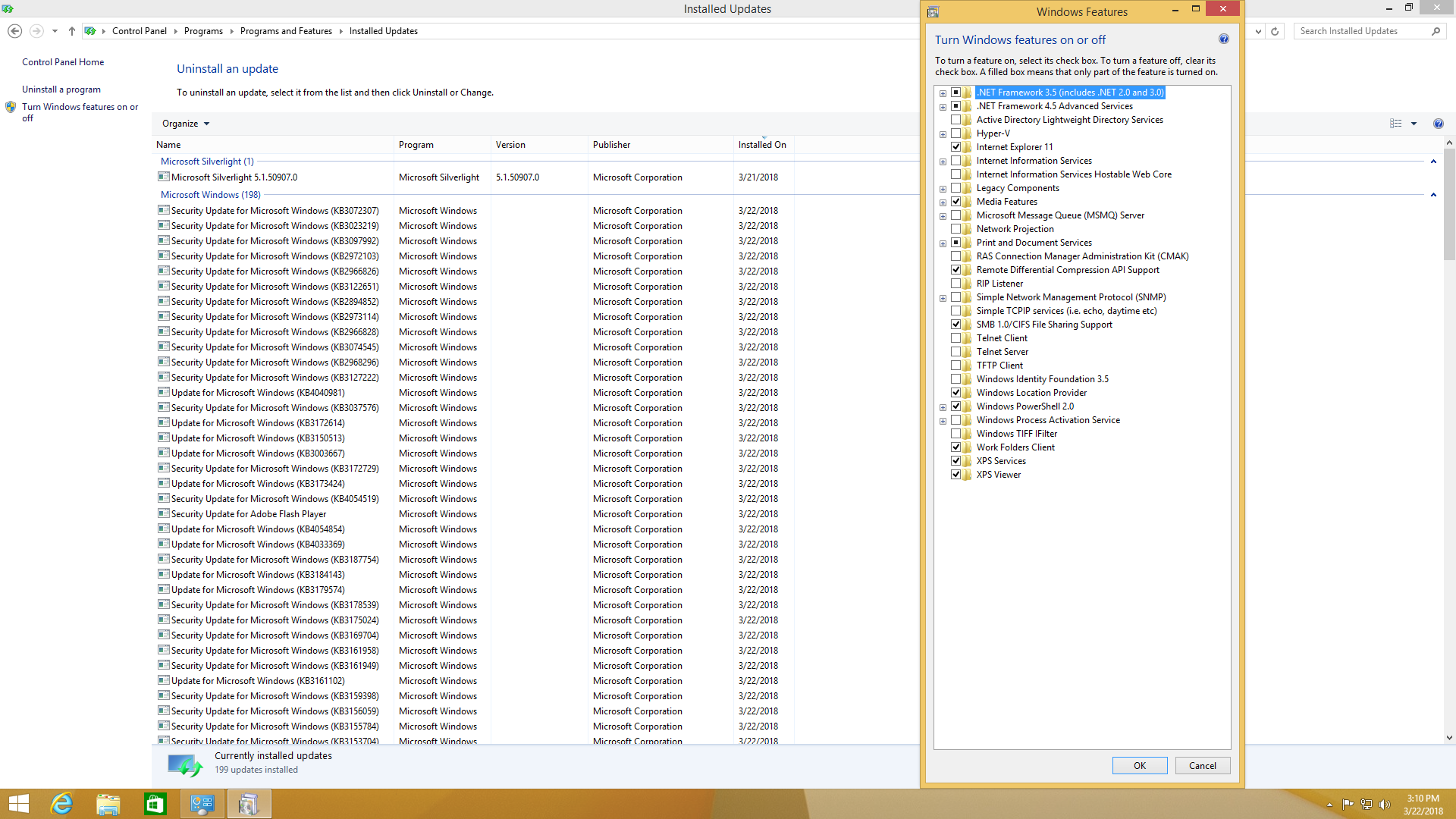The height and width of the screenshot is (819, 1456).
Task: Click the Windows Features title bar icon
Action: pos(934,11)
